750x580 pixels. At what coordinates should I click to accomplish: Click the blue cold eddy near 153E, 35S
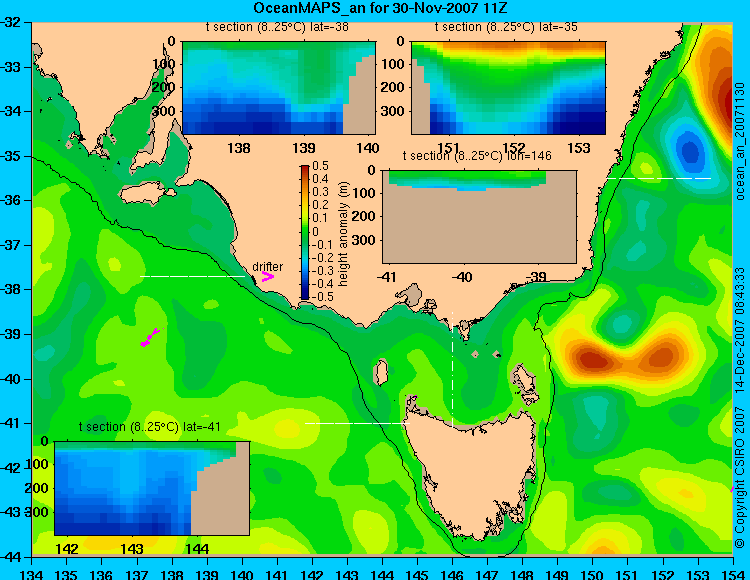(690, 152)
